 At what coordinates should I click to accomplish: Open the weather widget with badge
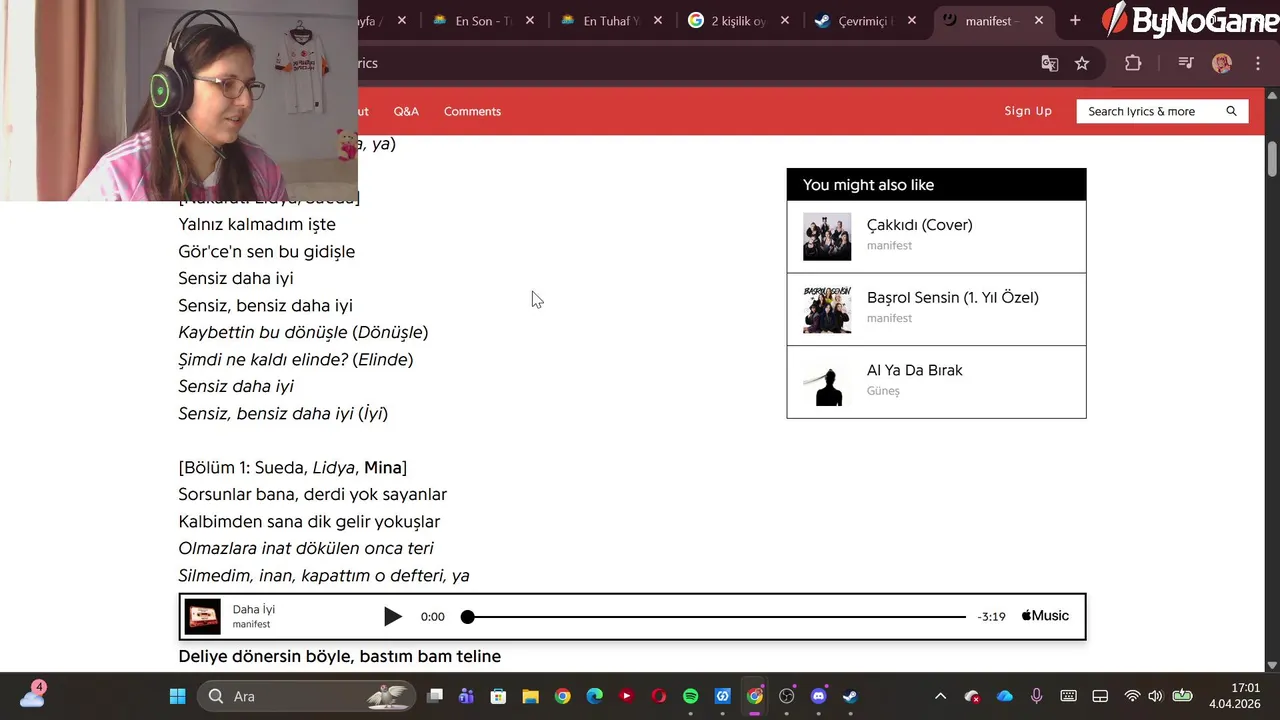point(32,694)
